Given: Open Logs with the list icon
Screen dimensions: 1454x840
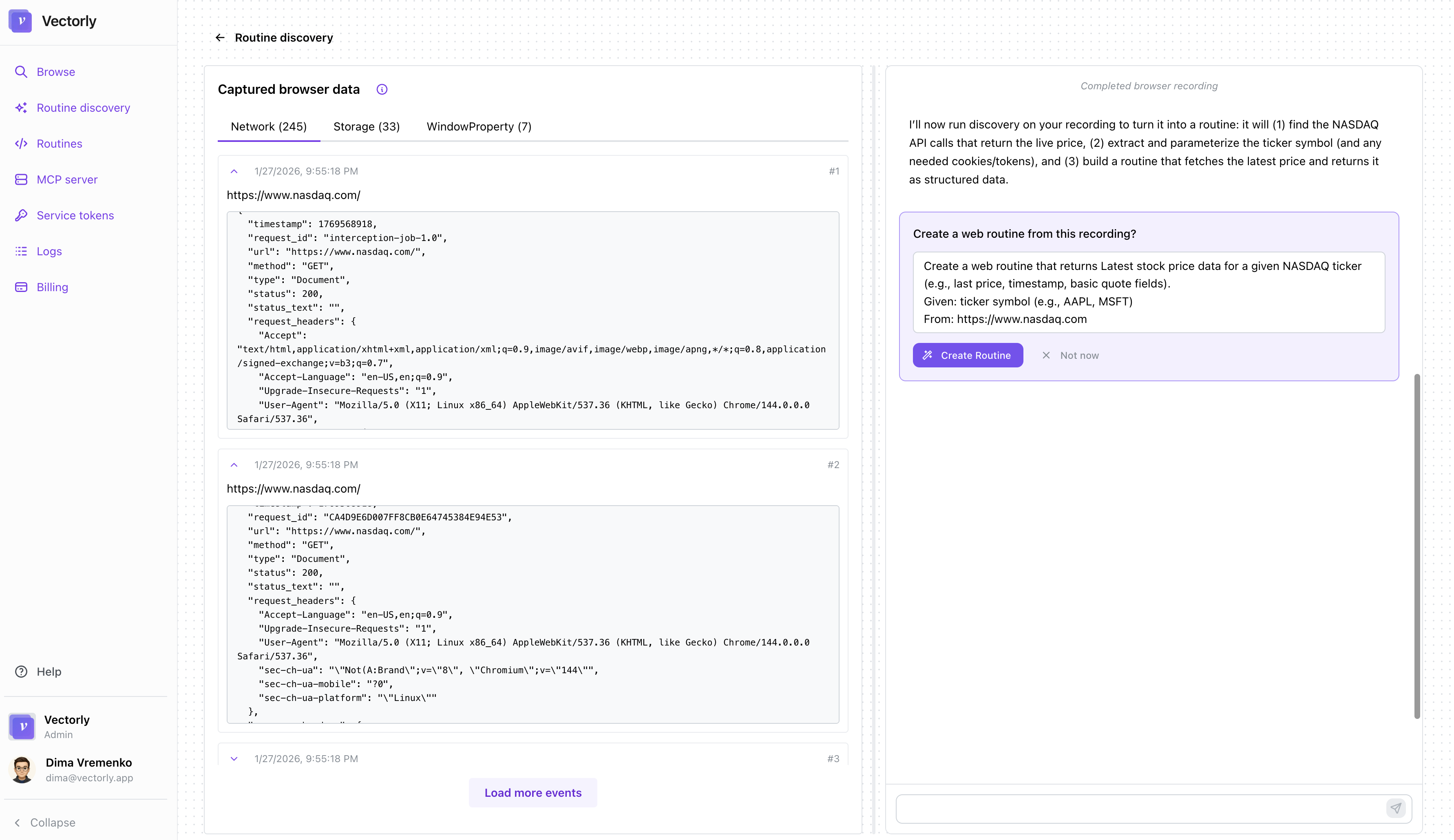Looking at the screenshot, I should point(21,251).
